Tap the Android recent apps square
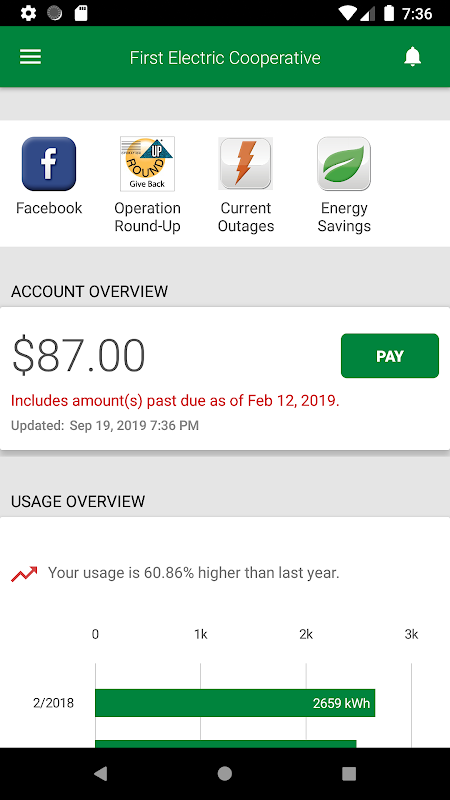The image size is (450, 800). tap(349, 774)
